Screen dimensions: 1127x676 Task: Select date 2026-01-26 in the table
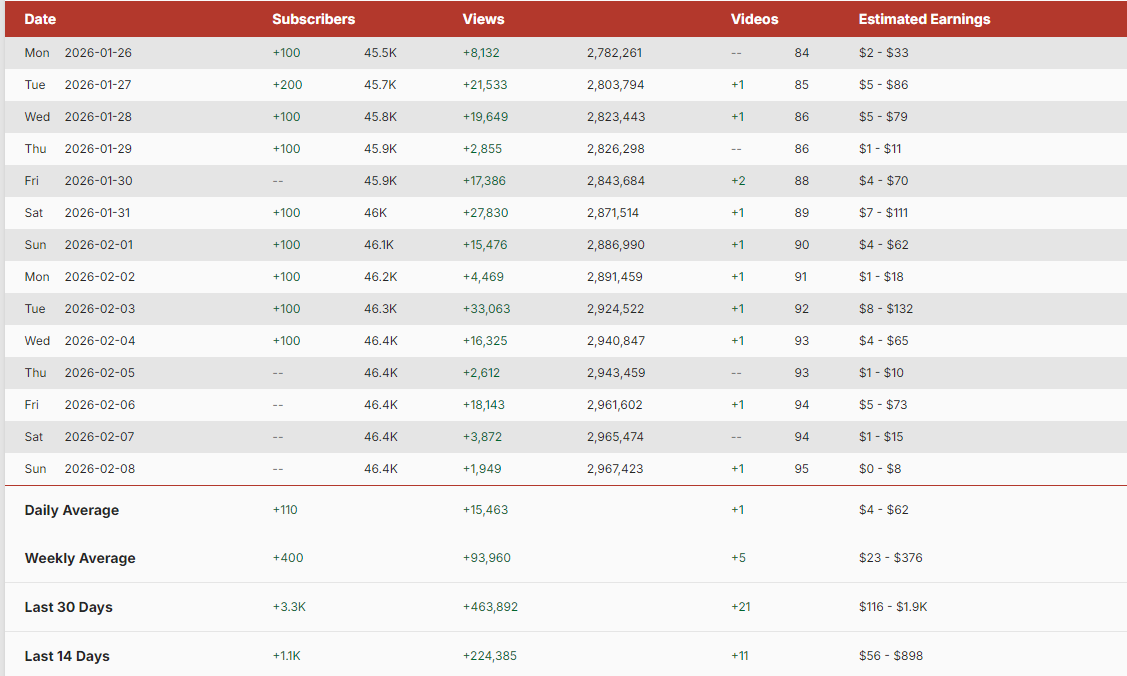click(x=98, y=52)
